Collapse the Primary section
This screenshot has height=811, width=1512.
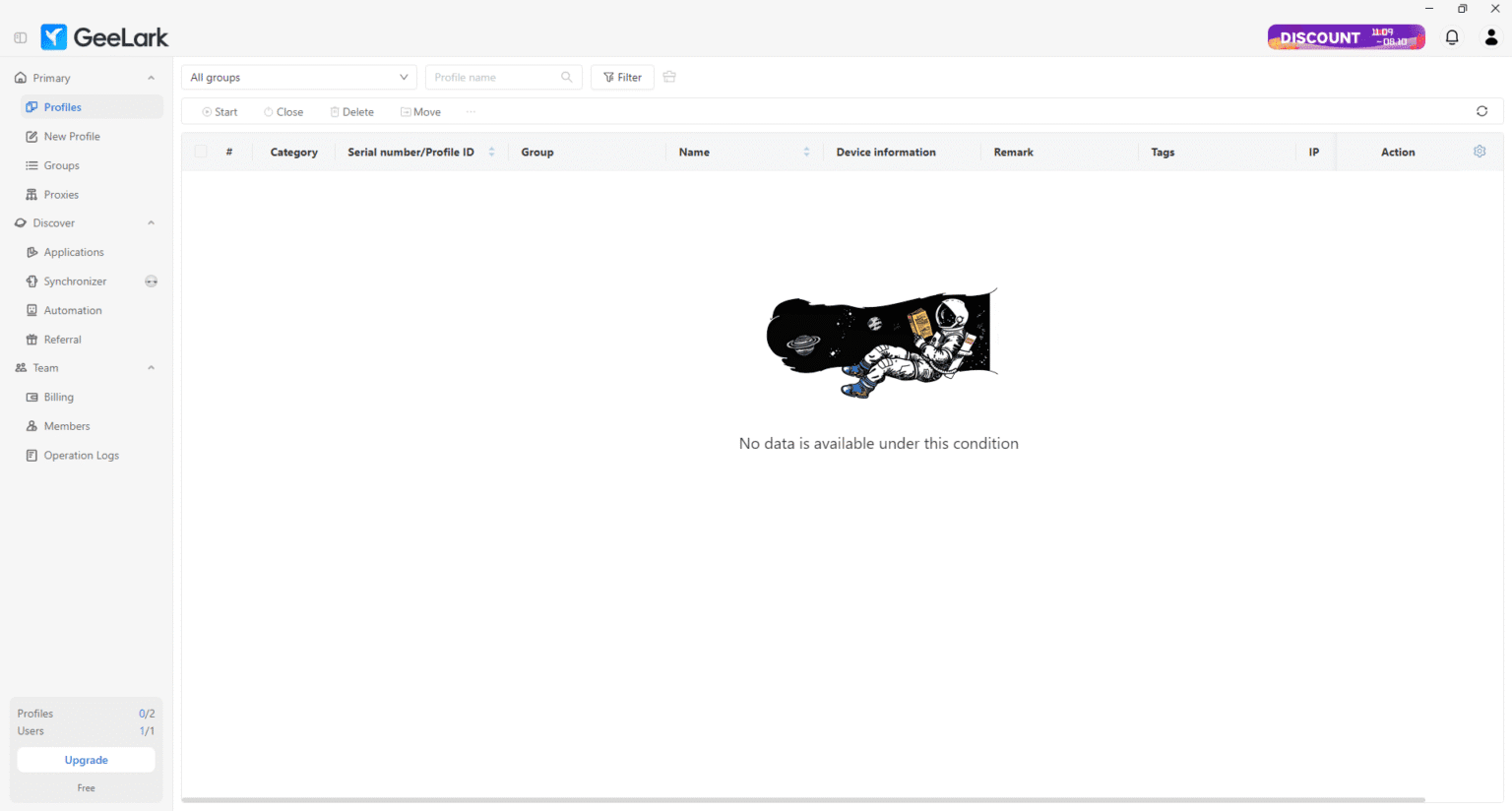151,78
